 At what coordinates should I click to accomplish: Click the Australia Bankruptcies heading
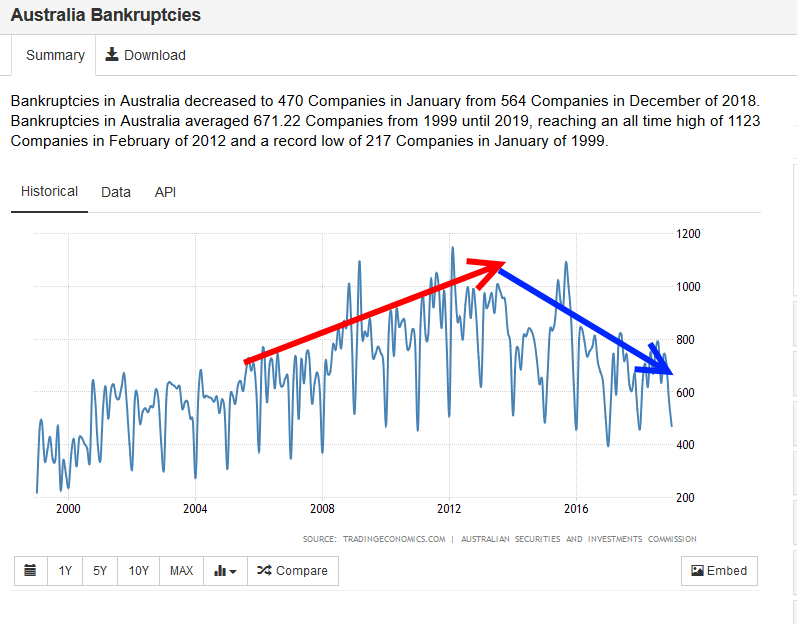pos(106,15)
